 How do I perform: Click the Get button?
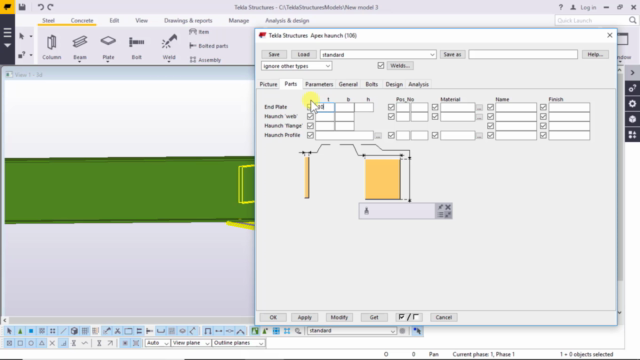[x=374, y=317]
